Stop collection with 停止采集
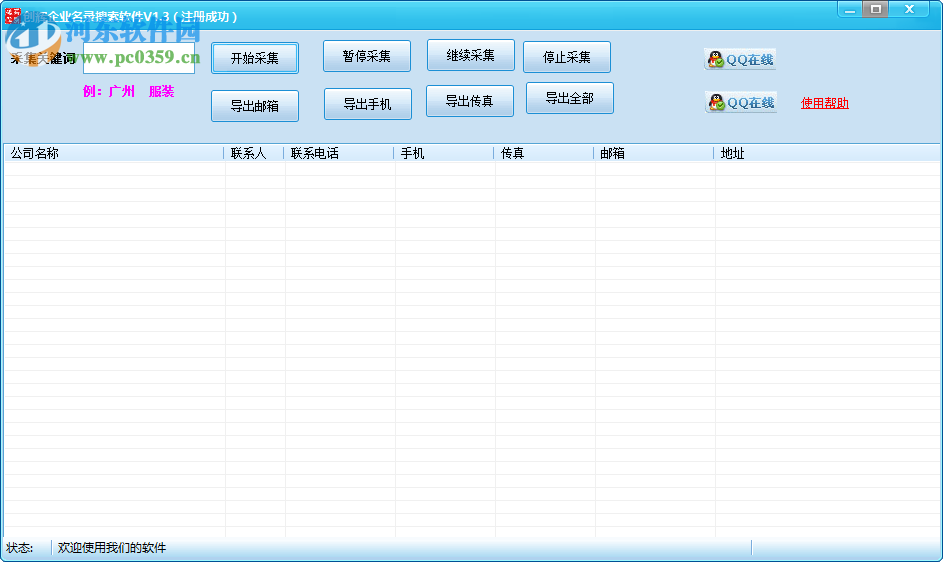Viewport: 943px width, 562px height. (x=567, y=57)
